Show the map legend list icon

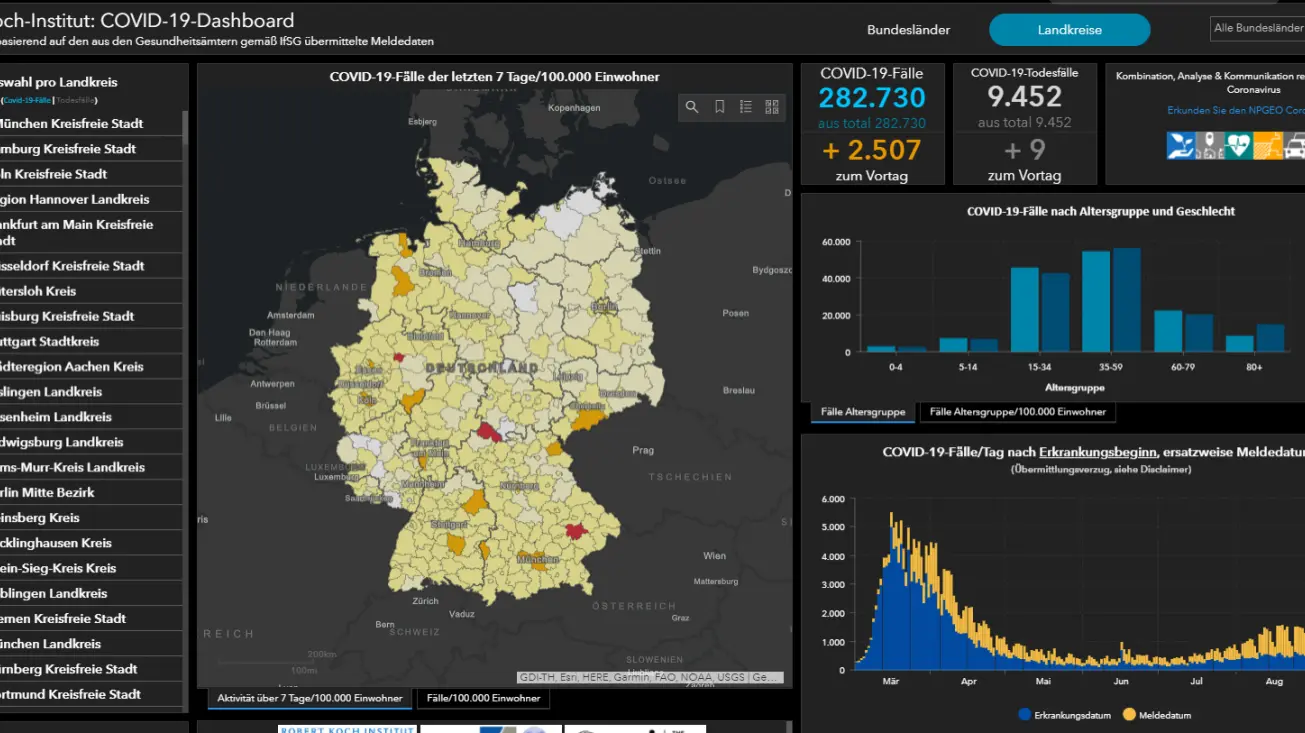click(x=746, y=107)
